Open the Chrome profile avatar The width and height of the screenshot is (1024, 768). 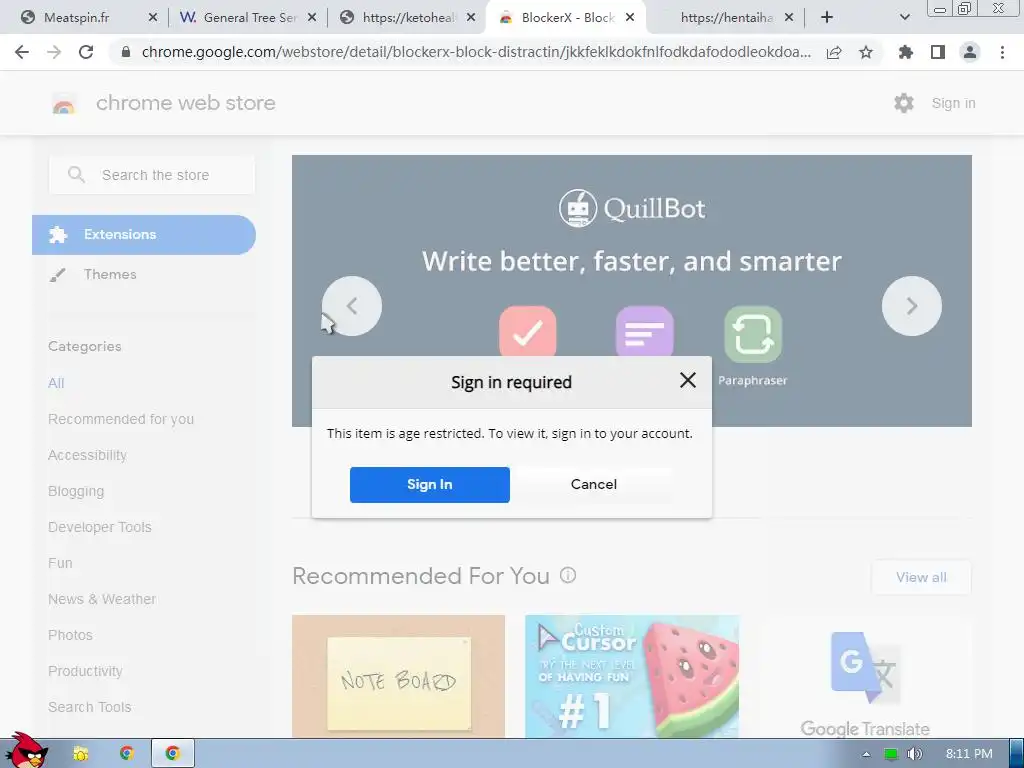tap(970, 52)
